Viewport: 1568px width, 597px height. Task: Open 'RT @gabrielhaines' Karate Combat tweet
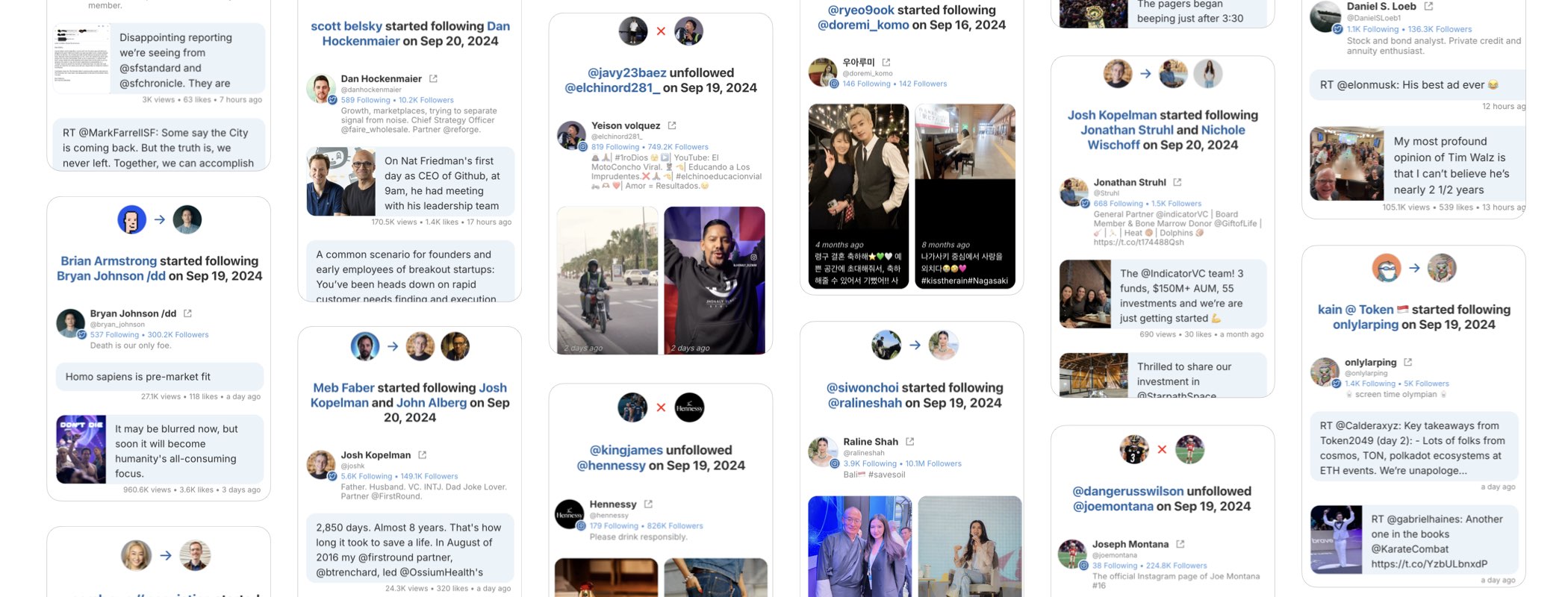pos(1414,540)
